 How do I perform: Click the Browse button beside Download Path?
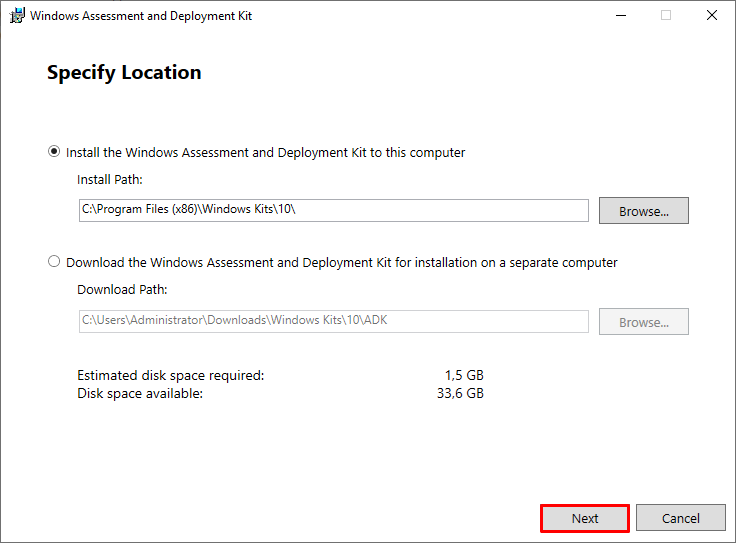(644, 321)
